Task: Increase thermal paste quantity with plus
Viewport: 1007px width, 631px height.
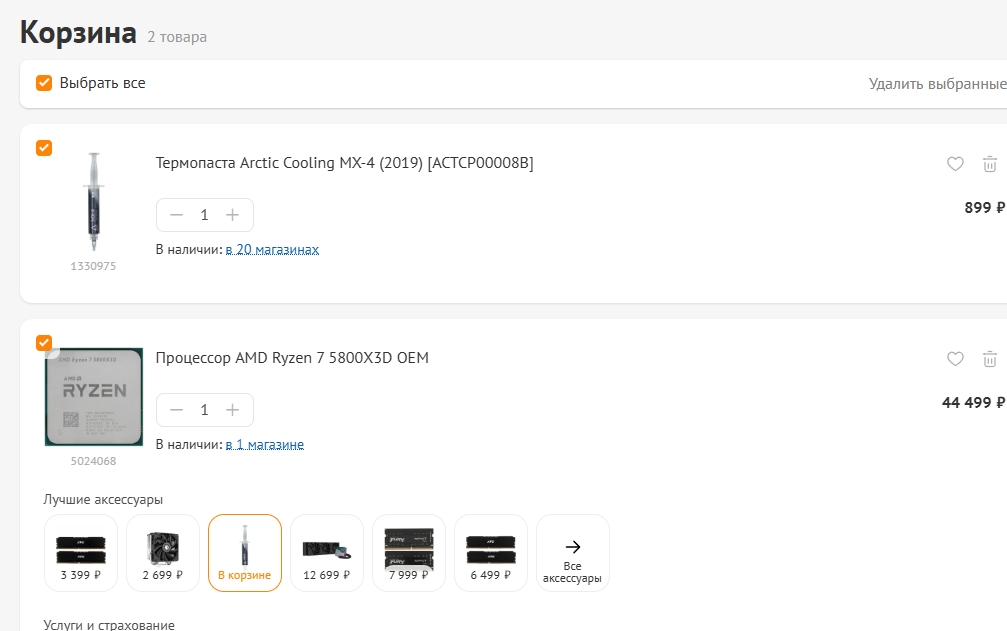Action: tap(233, 215)
